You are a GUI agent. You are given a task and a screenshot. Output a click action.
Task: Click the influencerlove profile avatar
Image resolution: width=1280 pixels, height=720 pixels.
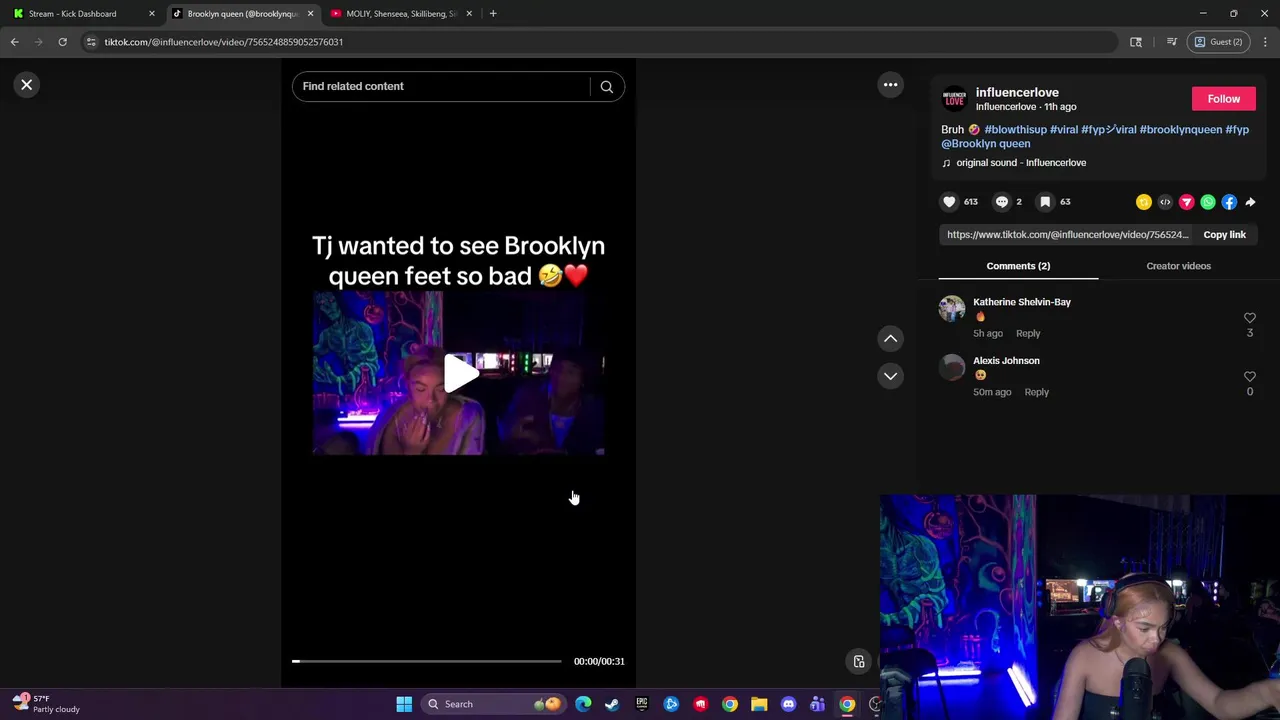pos(954,99)
